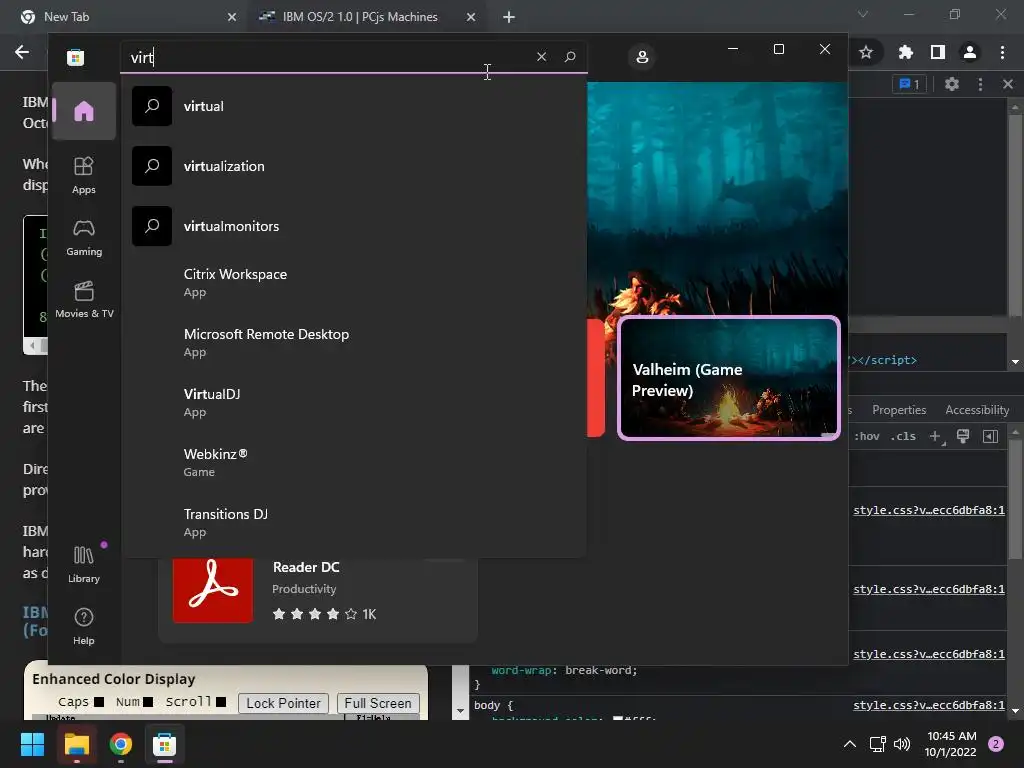Click the Microsoft Store logo icon
This screenshot has height=768, width=1024.
click(76, 57)
